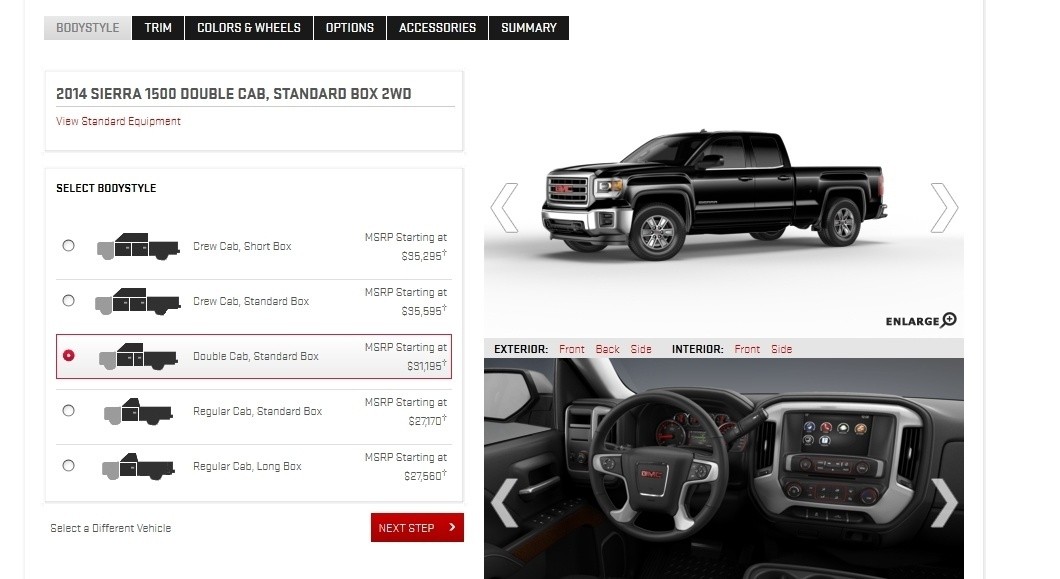Go to previous interior image arrow
The height and width of the screenshot is (579, 1060).
pos(504,503)
